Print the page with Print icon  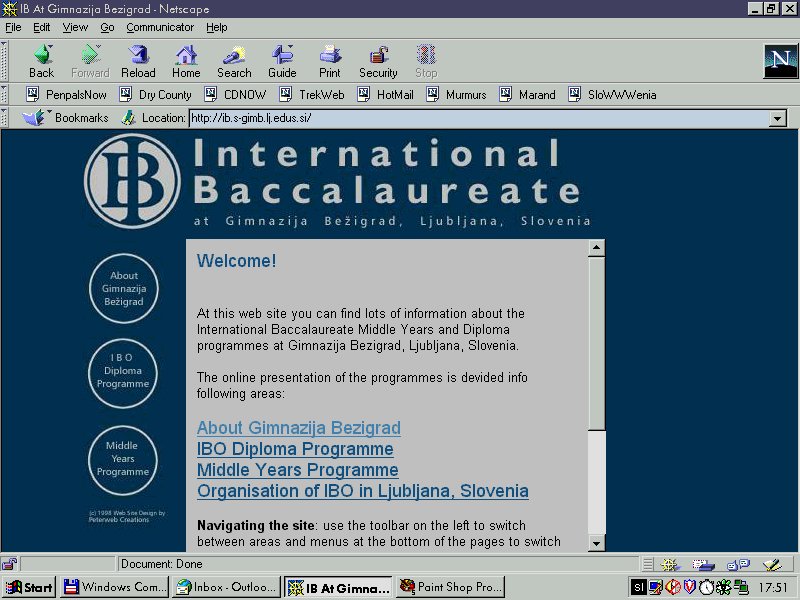(x=330, y=61)
